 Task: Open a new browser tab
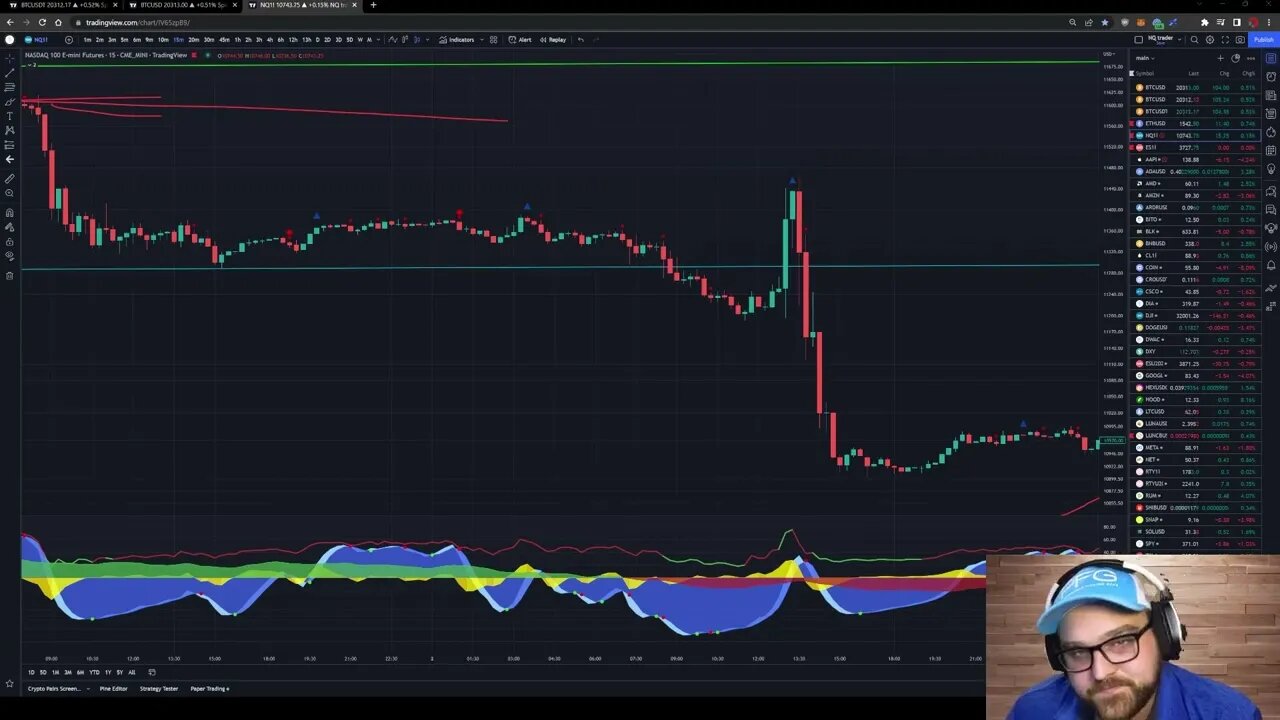pos(373,5)
